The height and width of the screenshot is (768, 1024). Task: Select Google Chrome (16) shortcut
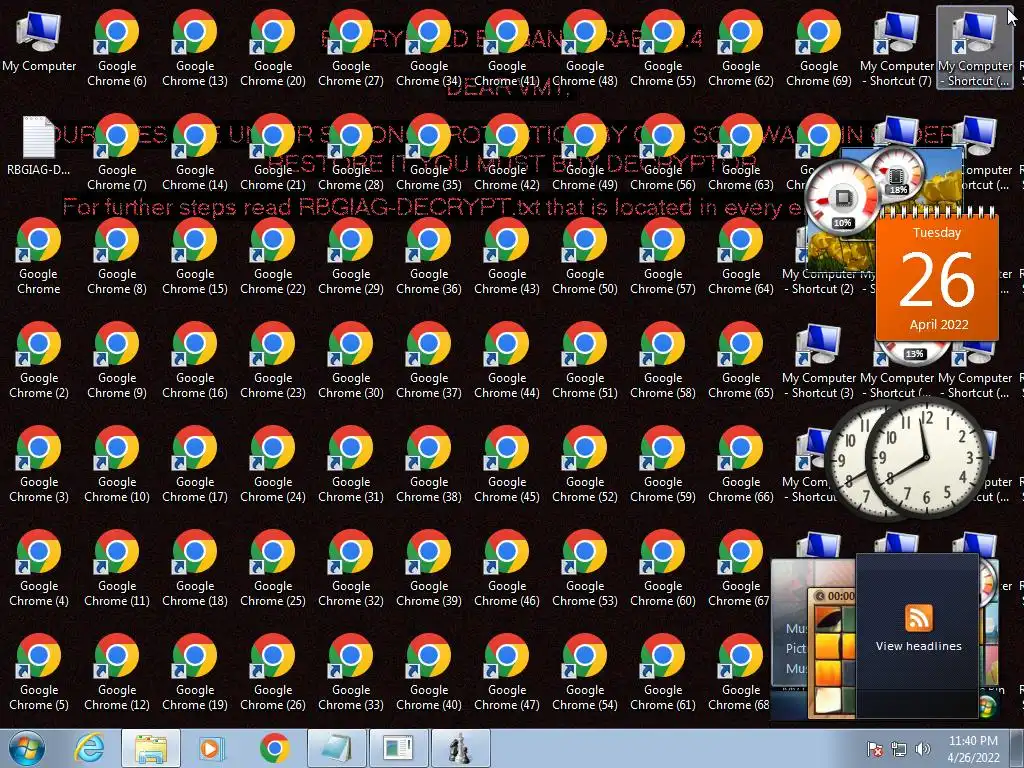tap(195, 360)
